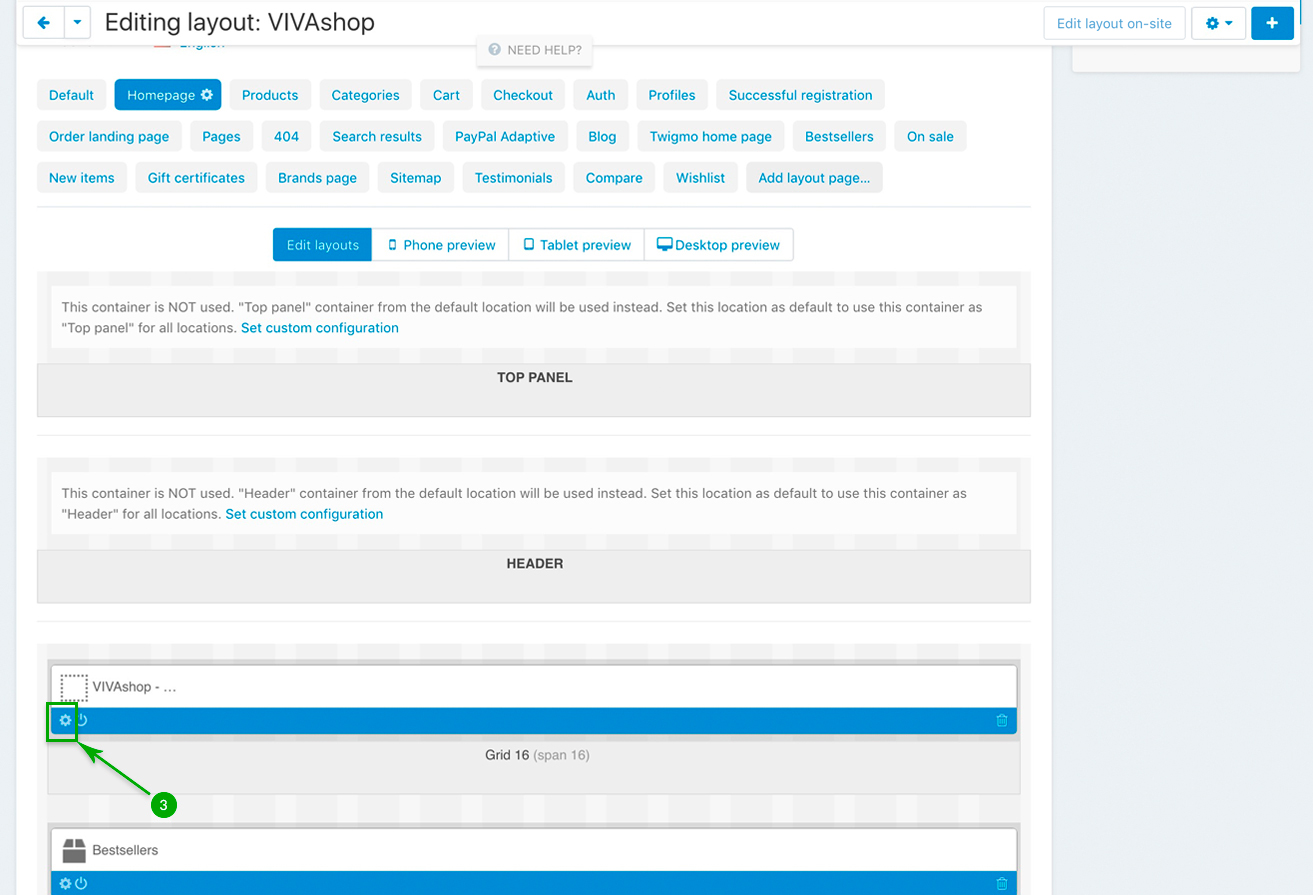Open settings gear of Bestsellers block
This screenshot has width=1313, height=895.
(x=66, y=884)
